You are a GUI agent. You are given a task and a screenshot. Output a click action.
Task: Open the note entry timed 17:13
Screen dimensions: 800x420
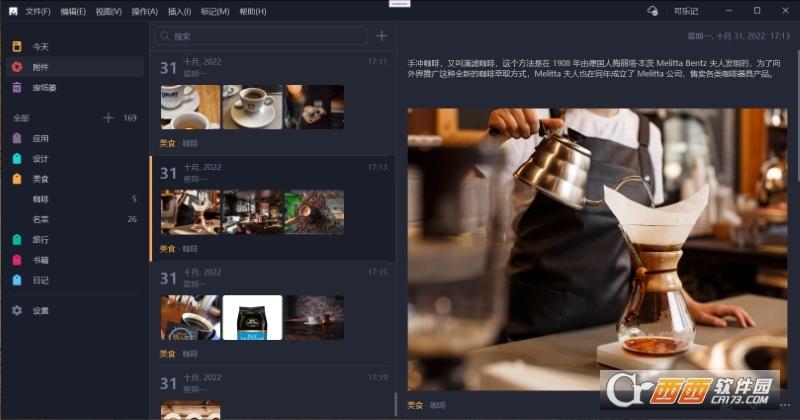click(272, 209)
